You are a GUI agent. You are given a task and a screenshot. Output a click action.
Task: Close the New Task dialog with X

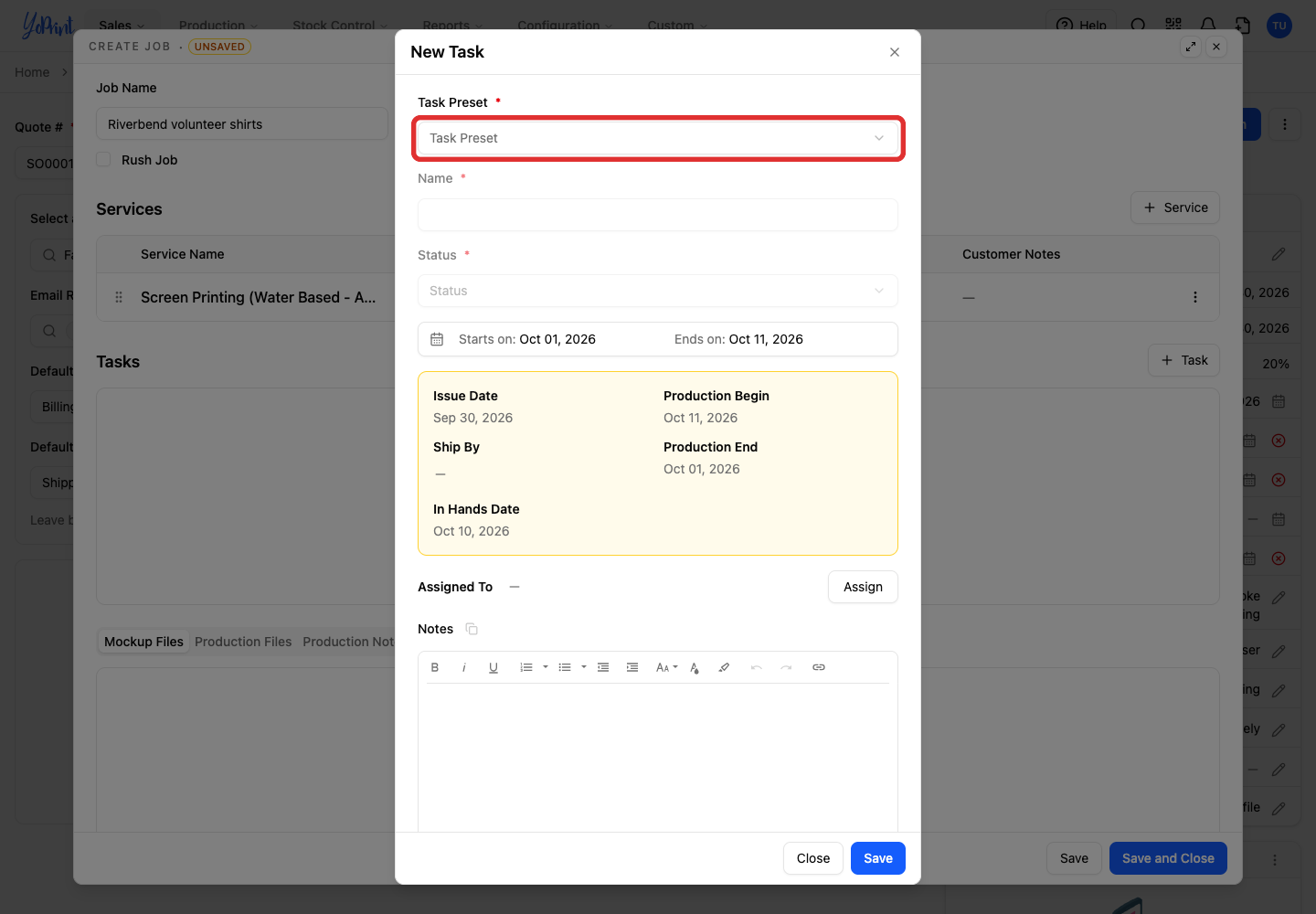[x=895, y=52]
